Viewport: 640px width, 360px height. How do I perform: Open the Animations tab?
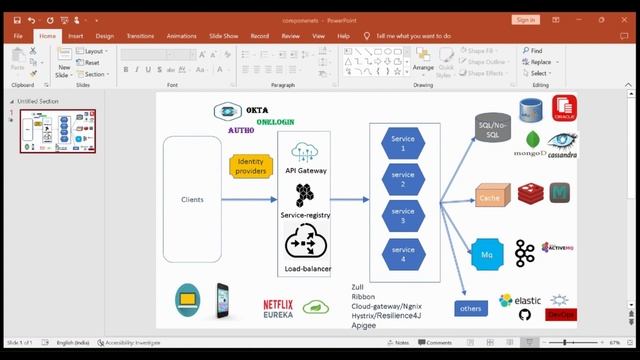(182, 36)
